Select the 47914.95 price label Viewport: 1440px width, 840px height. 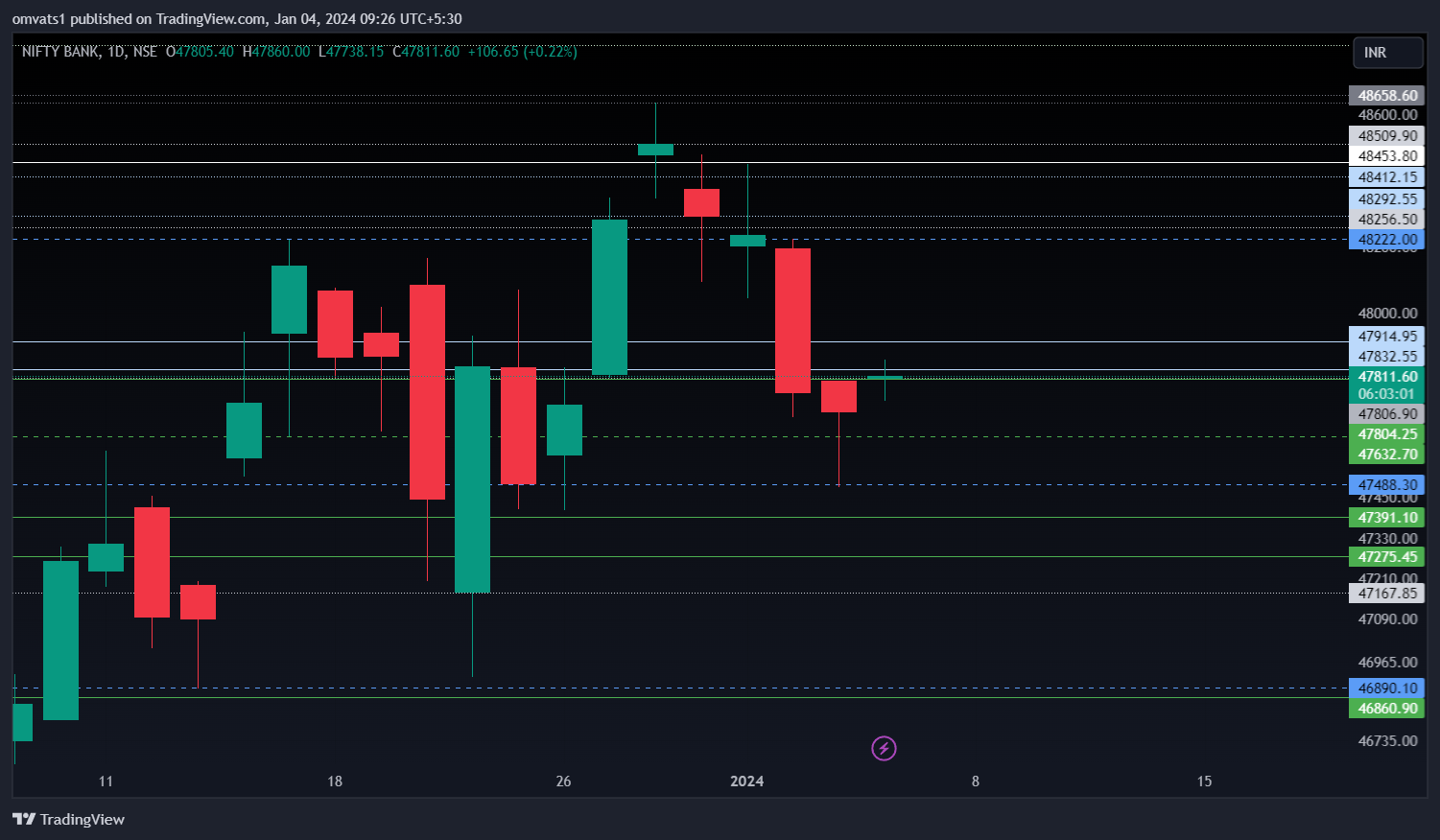(x=1387, y=336)
